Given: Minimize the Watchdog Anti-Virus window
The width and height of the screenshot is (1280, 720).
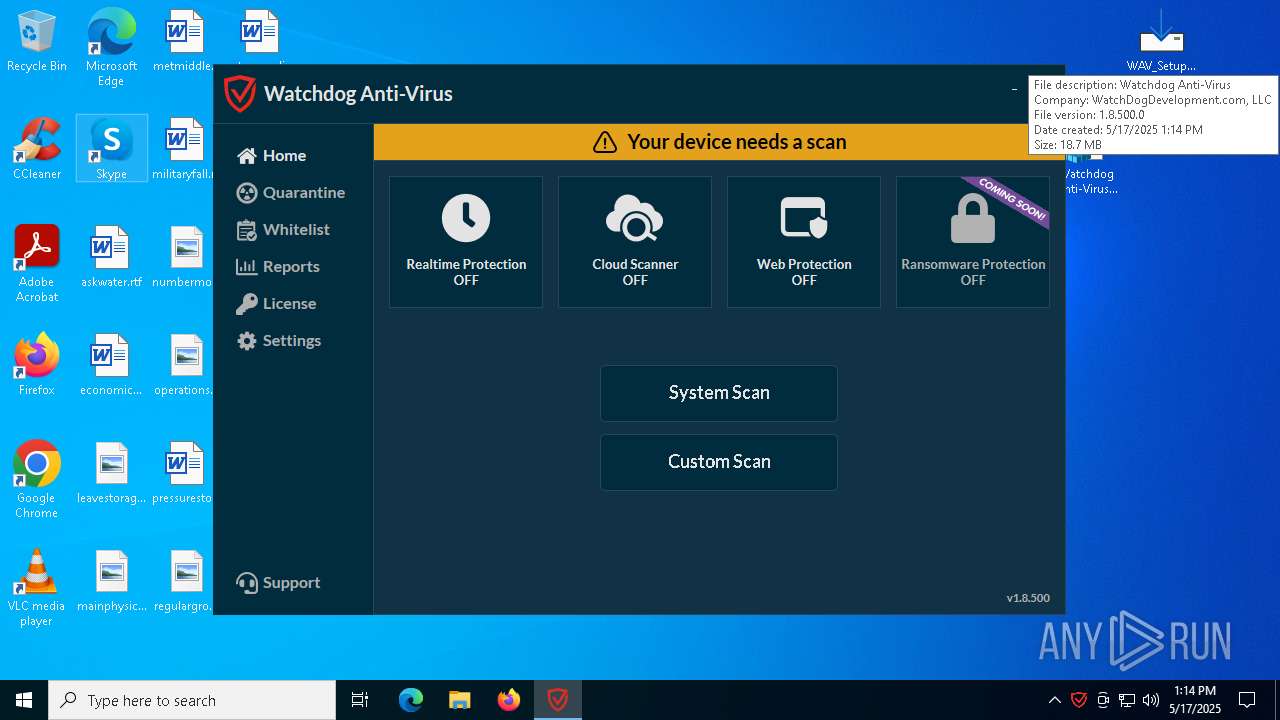Looking at the screenshot, I should [1014, 90].
